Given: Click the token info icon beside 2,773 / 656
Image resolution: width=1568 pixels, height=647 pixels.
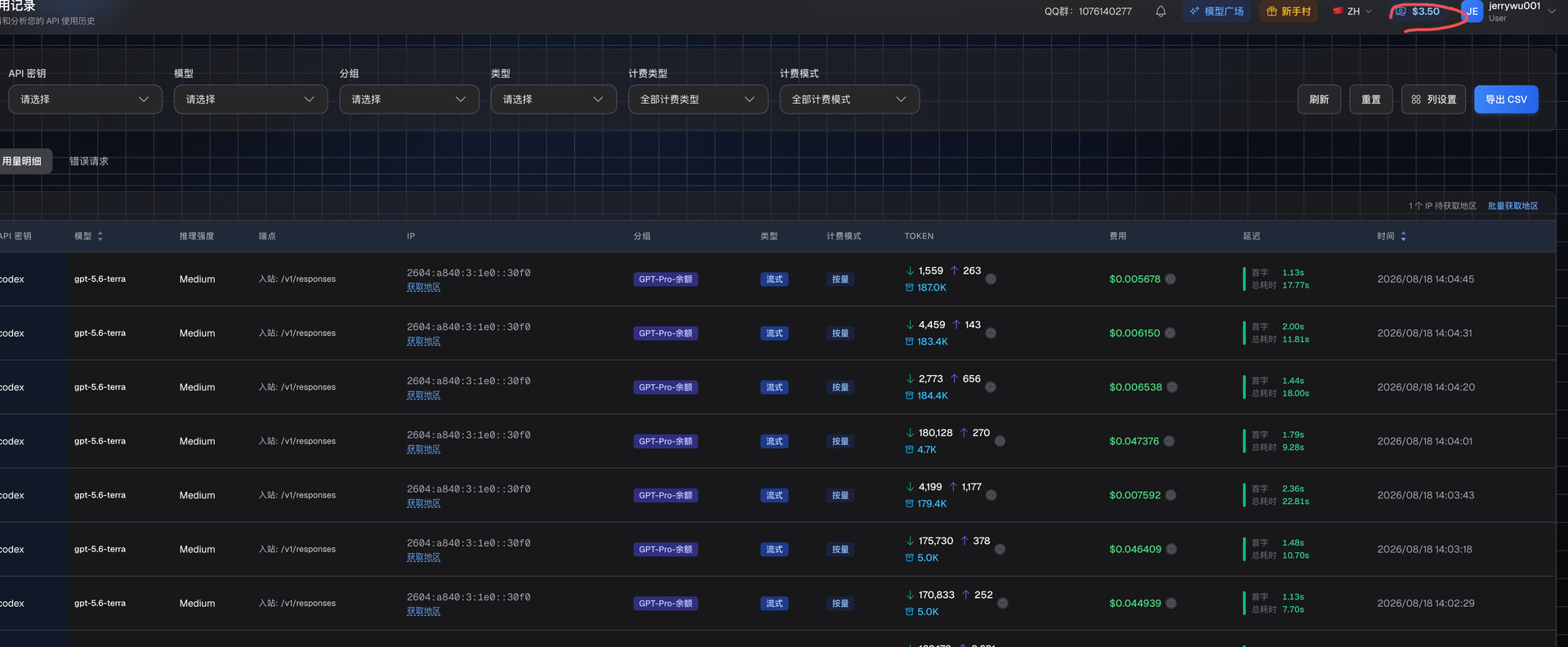Looking at the screenshot, I should (991, 387).
